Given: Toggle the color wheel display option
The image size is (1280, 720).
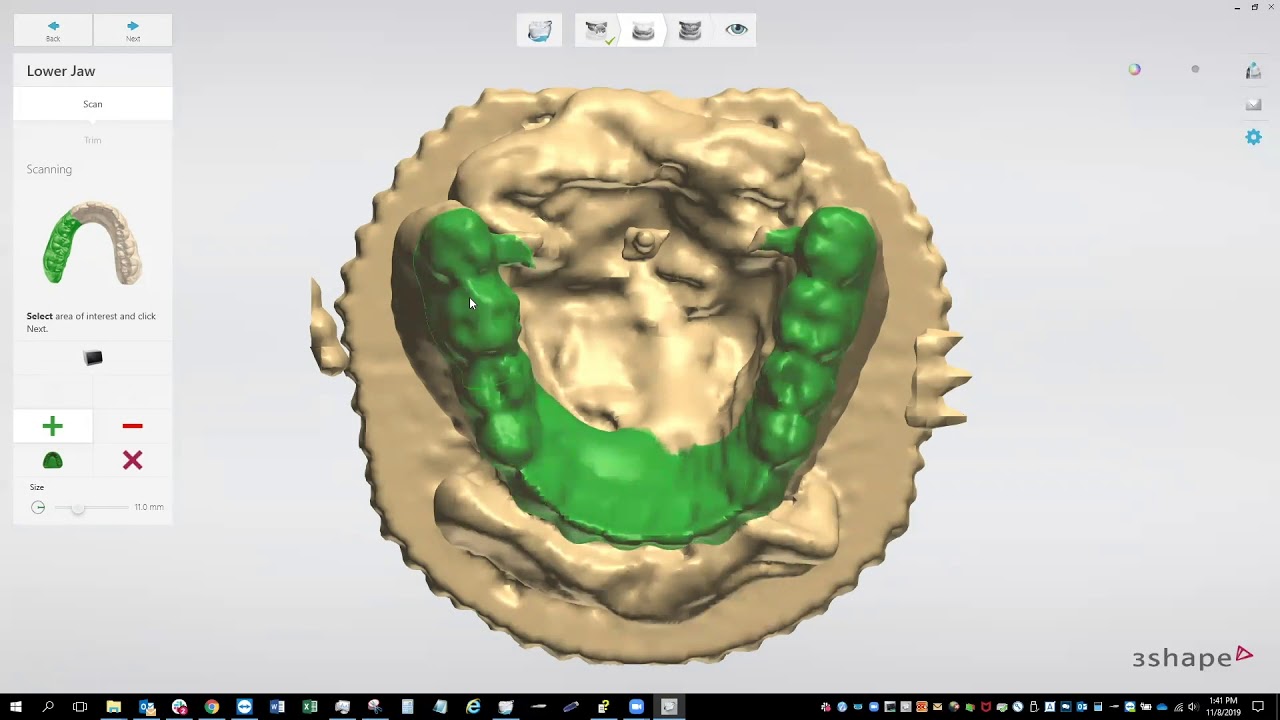Looking at the screenshot, I should pos(1134,69).
